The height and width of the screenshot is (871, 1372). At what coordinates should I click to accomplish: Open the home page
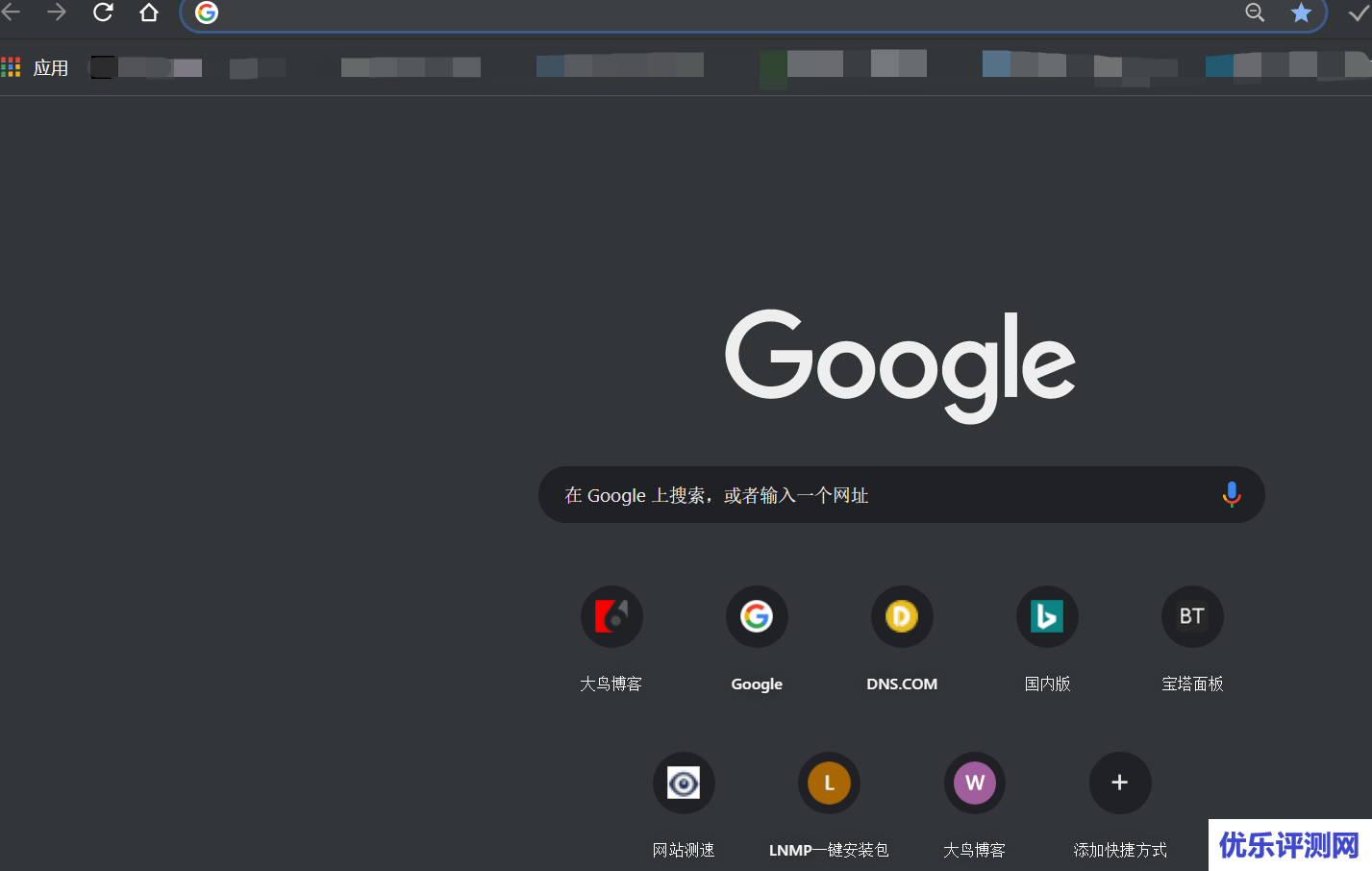[149, 12]
